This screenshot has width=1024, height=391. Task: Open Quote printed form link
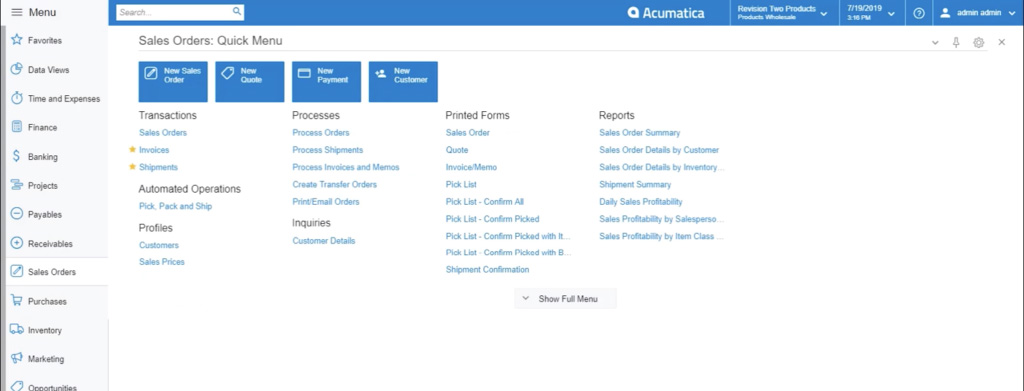coord(457,149)
